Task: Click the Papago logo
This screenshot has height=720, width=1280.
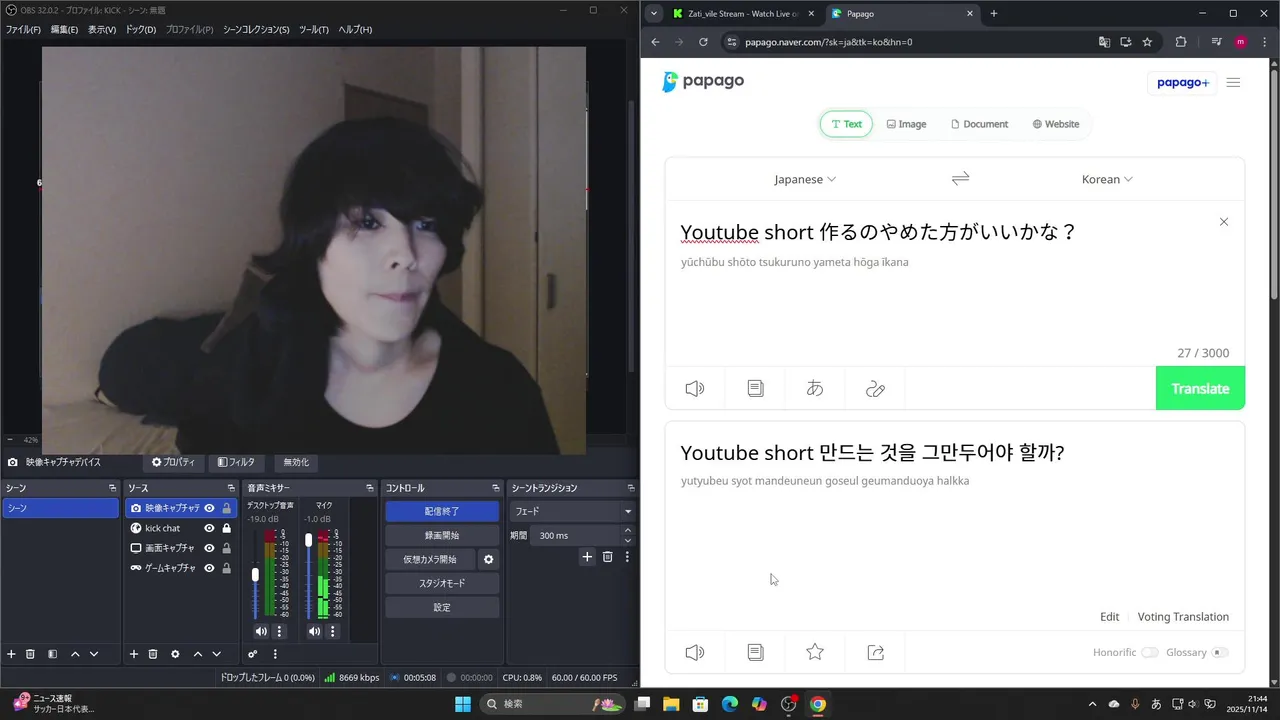Action: pos(703,81)
